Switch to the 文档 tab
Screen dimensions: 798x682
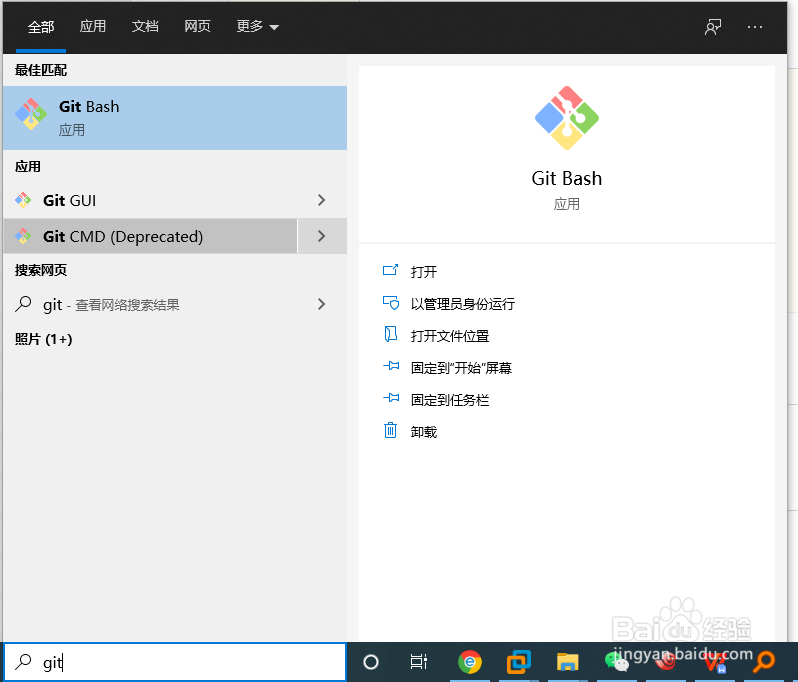tap(145, 26)
